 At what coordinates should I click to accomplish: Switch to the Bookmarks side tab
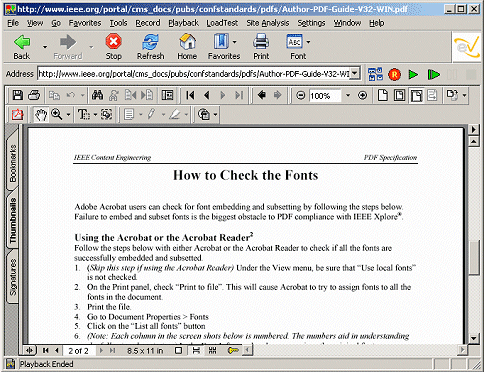click(x=12, y=162)
